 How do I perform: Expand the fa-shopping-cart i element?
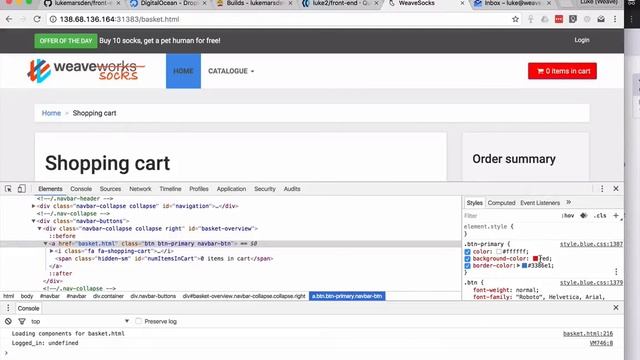click(51, 251)
